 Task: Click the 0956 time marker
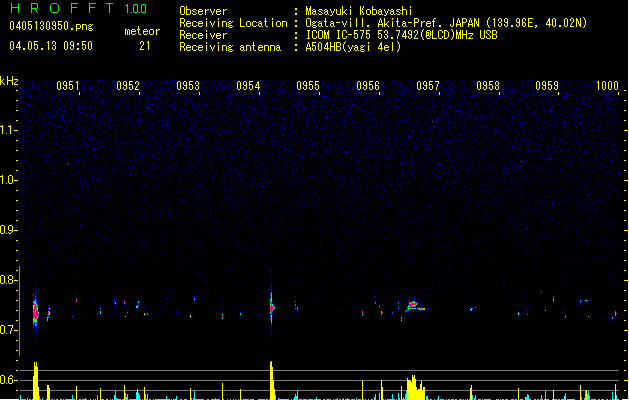click(x=368, y=86)
